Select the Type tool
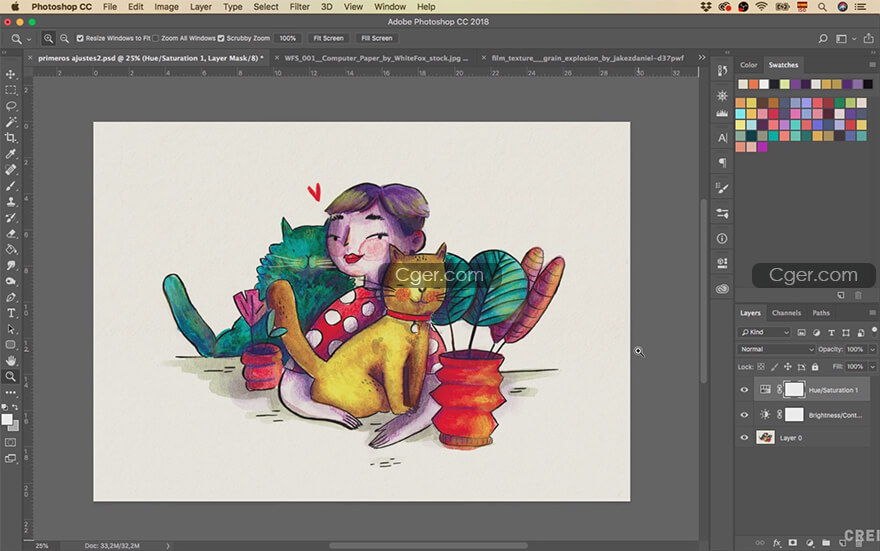Viewport: 880px width, 551px height. 11,313
